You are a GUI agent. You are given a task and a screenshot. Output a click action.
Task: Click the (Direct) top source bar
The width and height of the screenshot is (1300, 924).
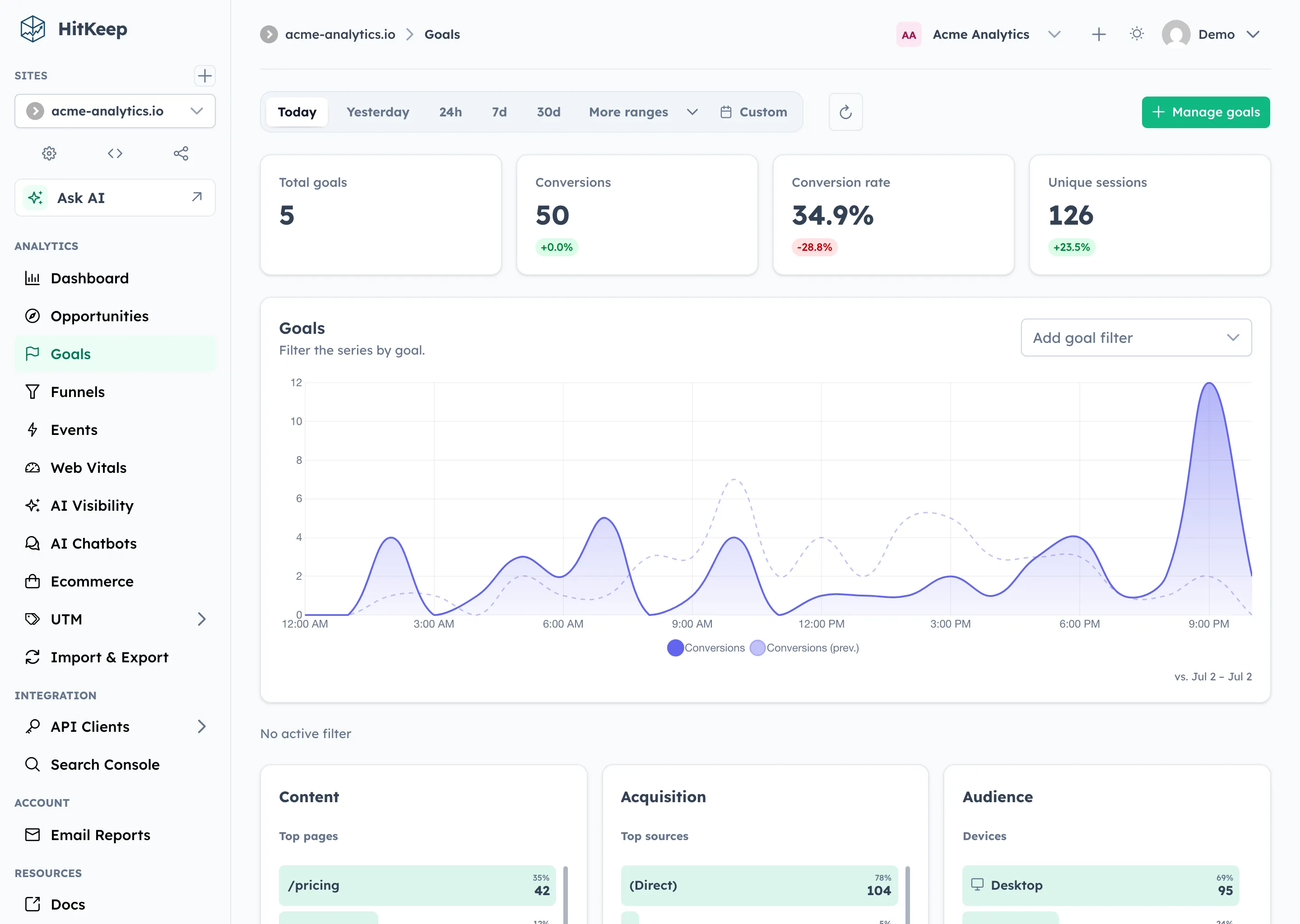pyautogui.click(x=759, y=885)
